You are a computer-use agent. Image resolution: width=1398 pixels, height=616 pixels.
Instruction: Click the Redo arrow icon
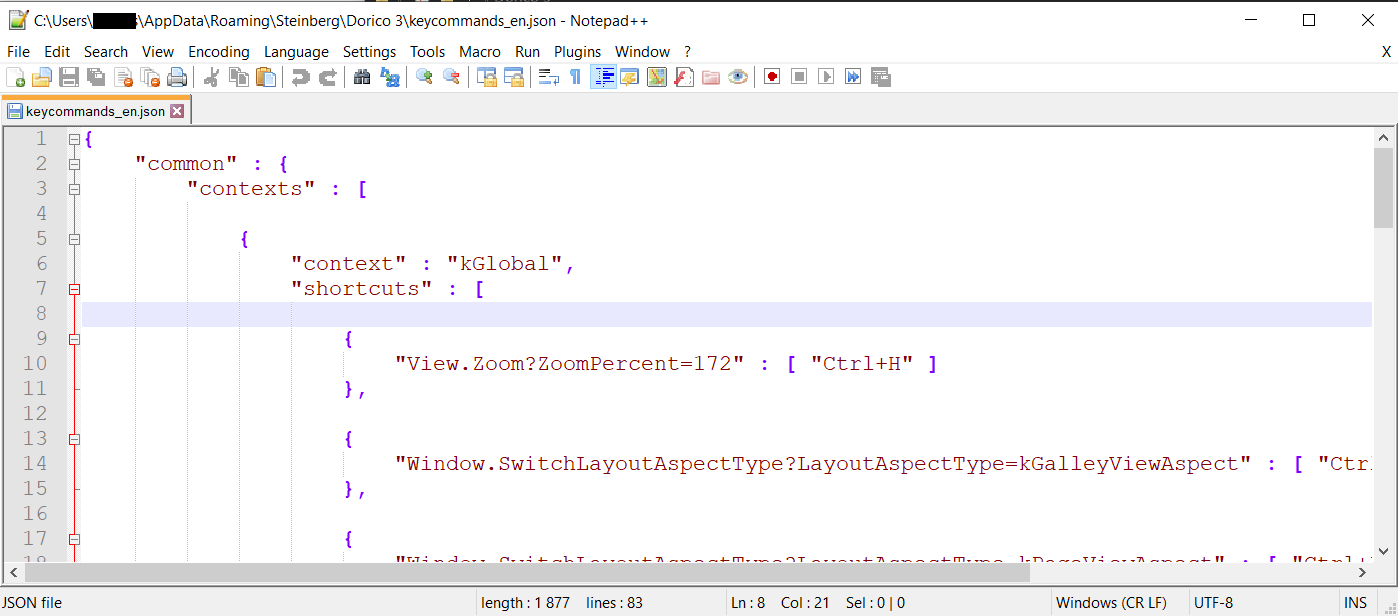(x=327, y=77)
